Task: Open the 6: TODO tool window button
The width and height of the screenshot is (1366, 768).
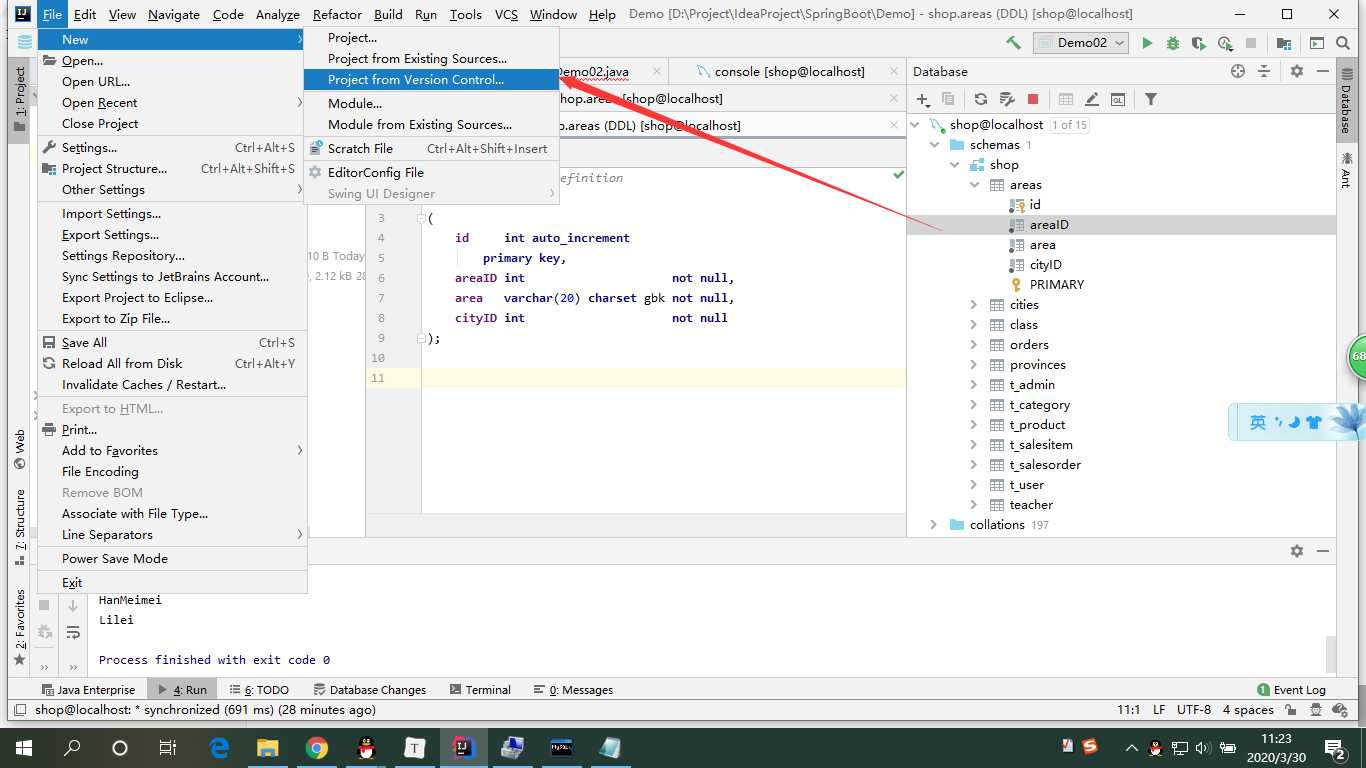Action: (259, 690)
